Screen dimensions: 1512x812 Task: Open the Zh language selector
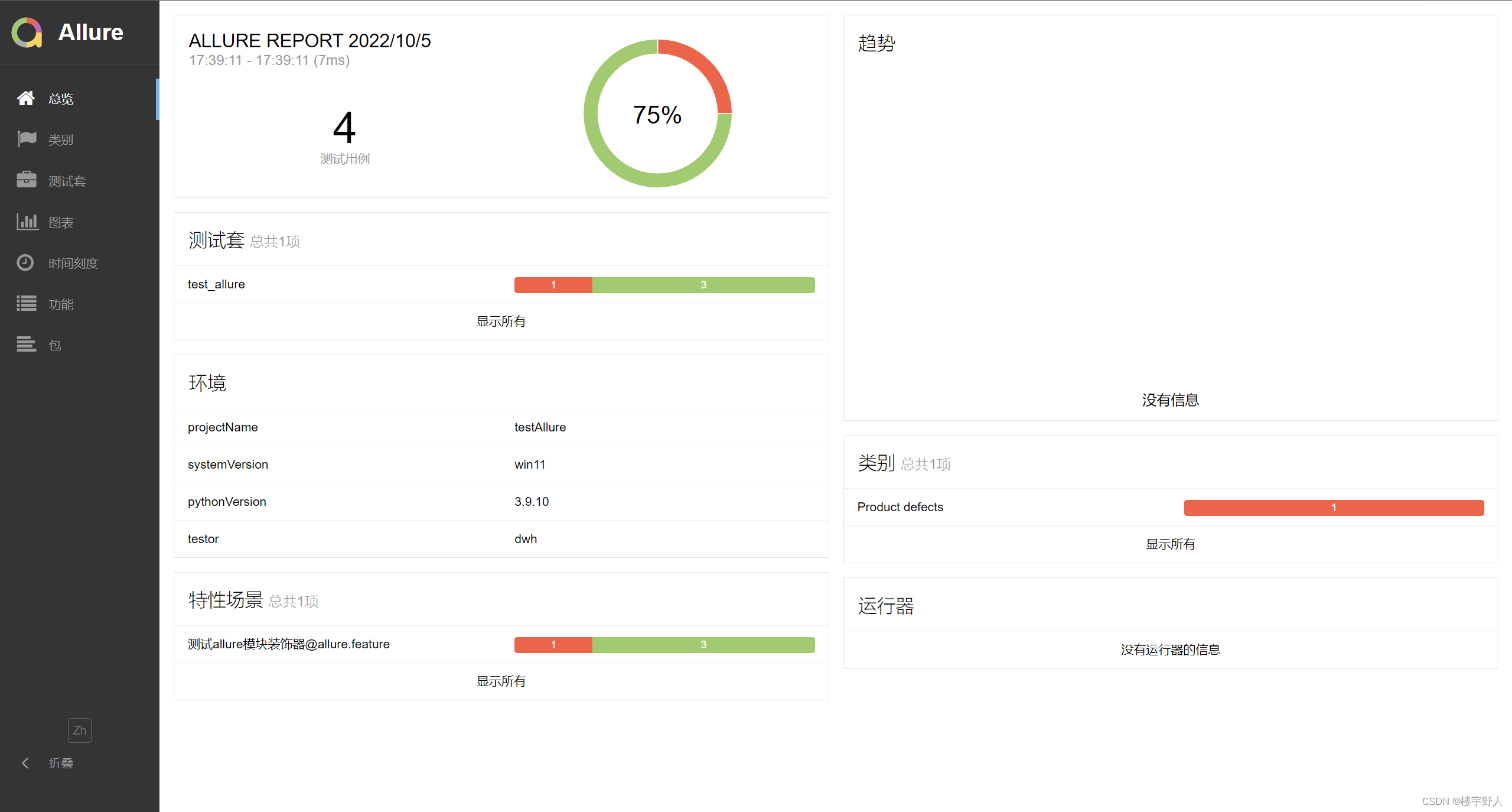(79, 730)
